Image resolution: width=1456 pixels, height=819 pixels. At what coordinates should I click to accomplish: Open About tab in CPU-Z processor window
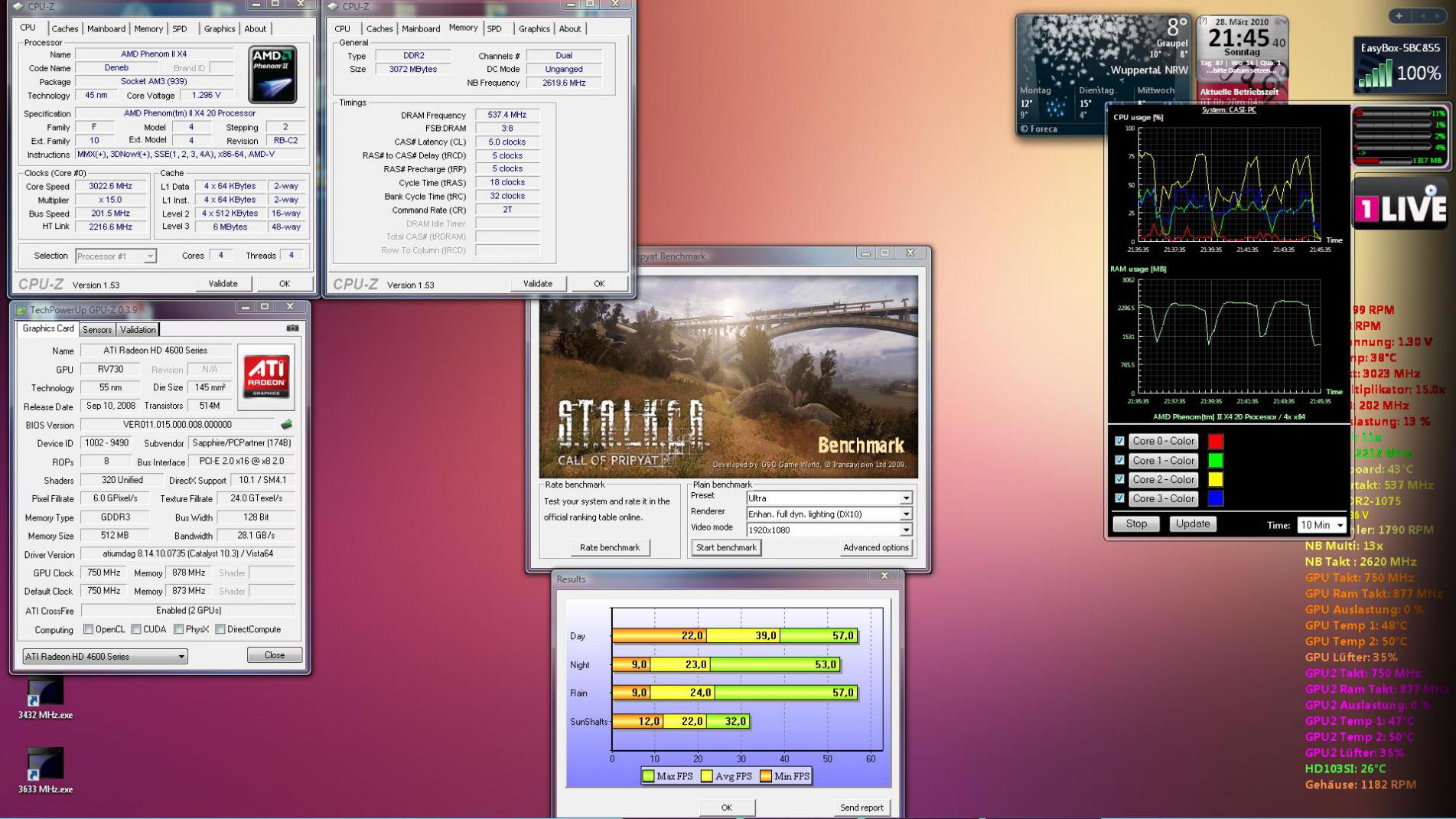(x=256, y=29)
